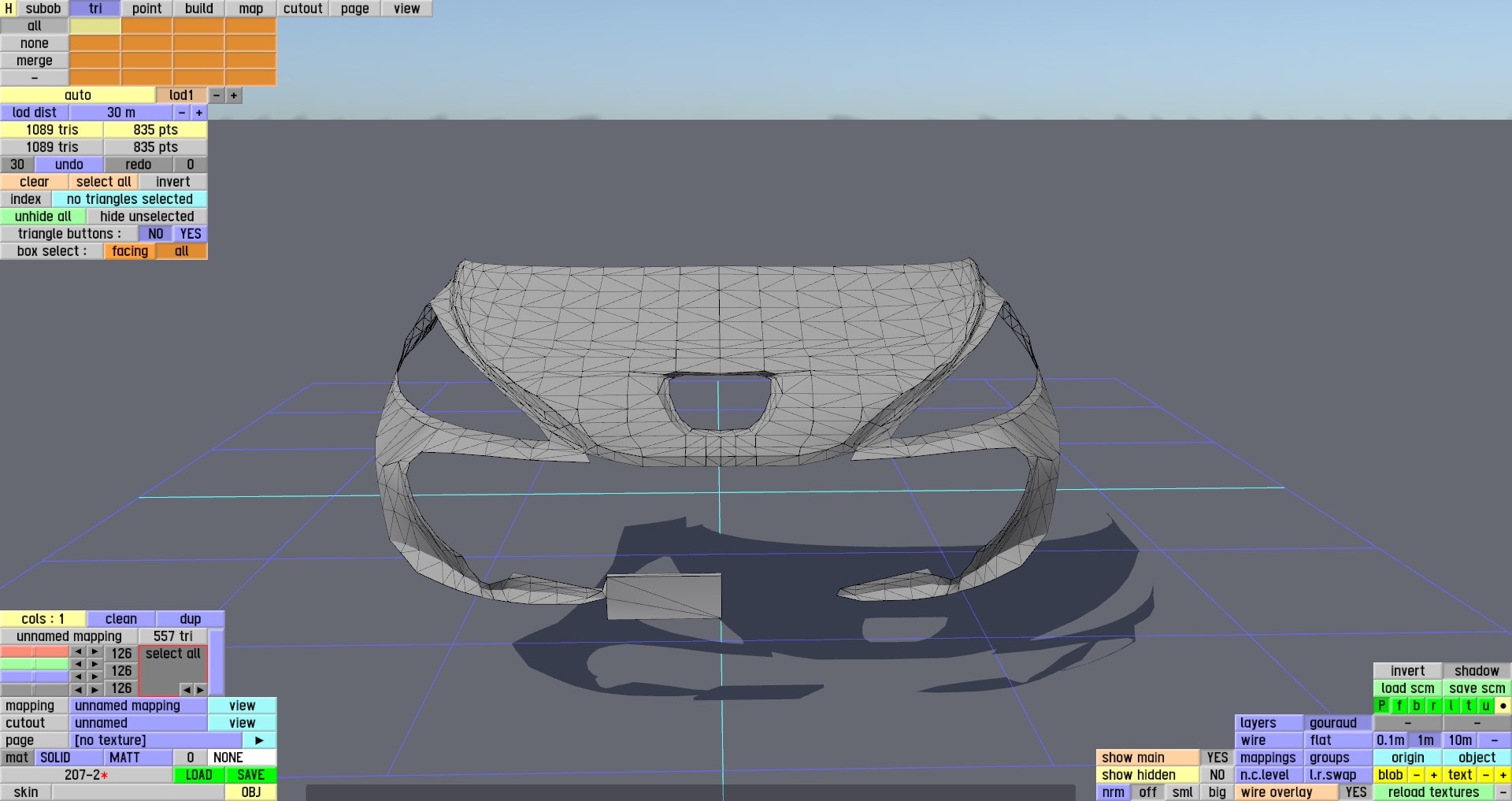This screenshot has height=801, width=1512.
Task: Click the OBJ button
Action: tap(251, 792)
